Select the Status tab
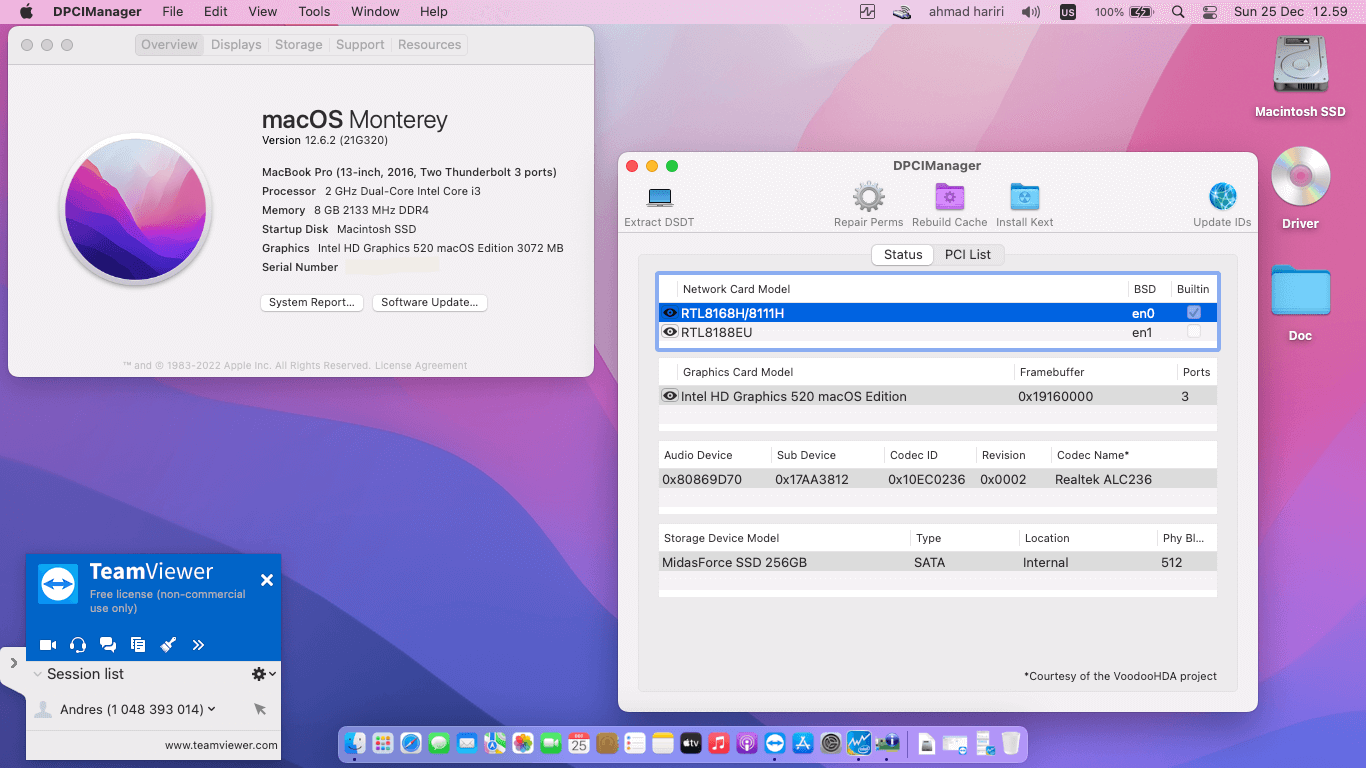Screen dimensions: 1366x768 coord(903,254)
